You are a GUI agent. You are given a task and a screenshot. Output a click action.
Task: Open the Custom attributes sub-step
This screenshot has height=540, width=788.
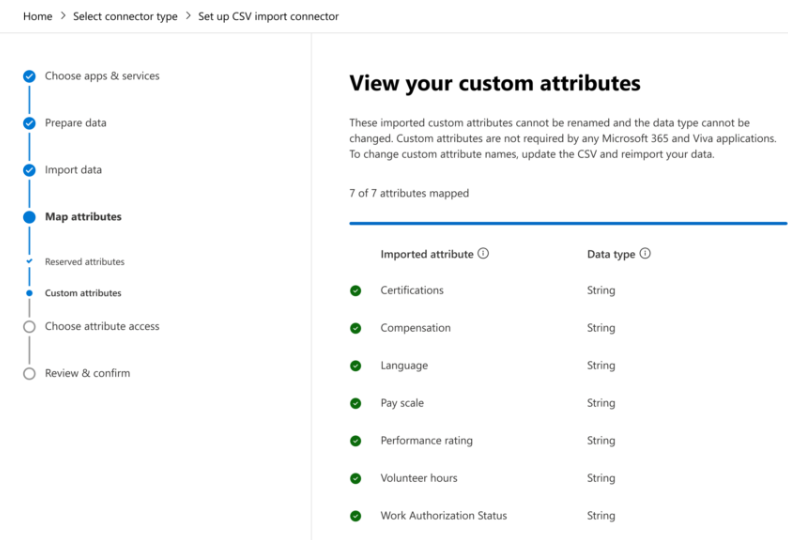click(82, 293)
